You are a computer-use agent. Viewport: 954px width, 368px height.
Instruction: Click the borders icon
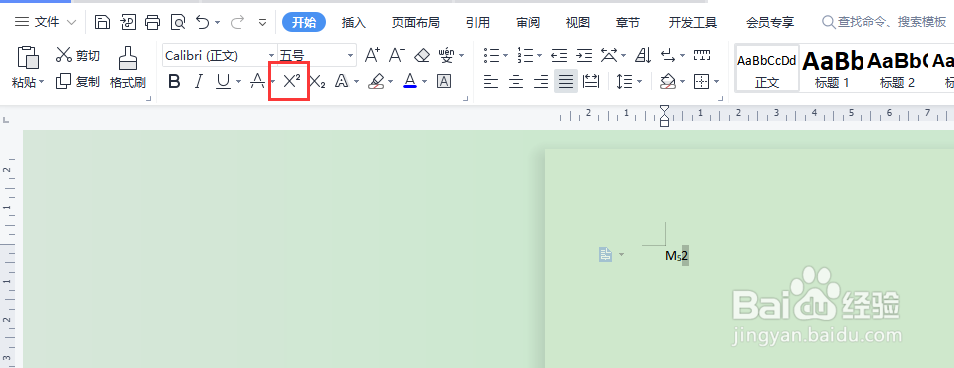point(702,81)
